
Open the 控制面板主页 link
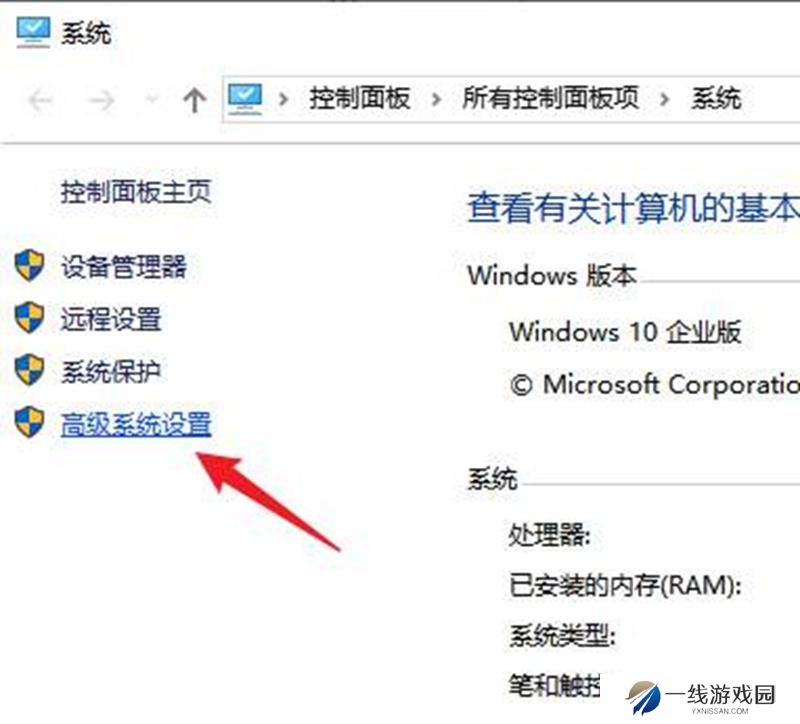[x=136, y=192]
